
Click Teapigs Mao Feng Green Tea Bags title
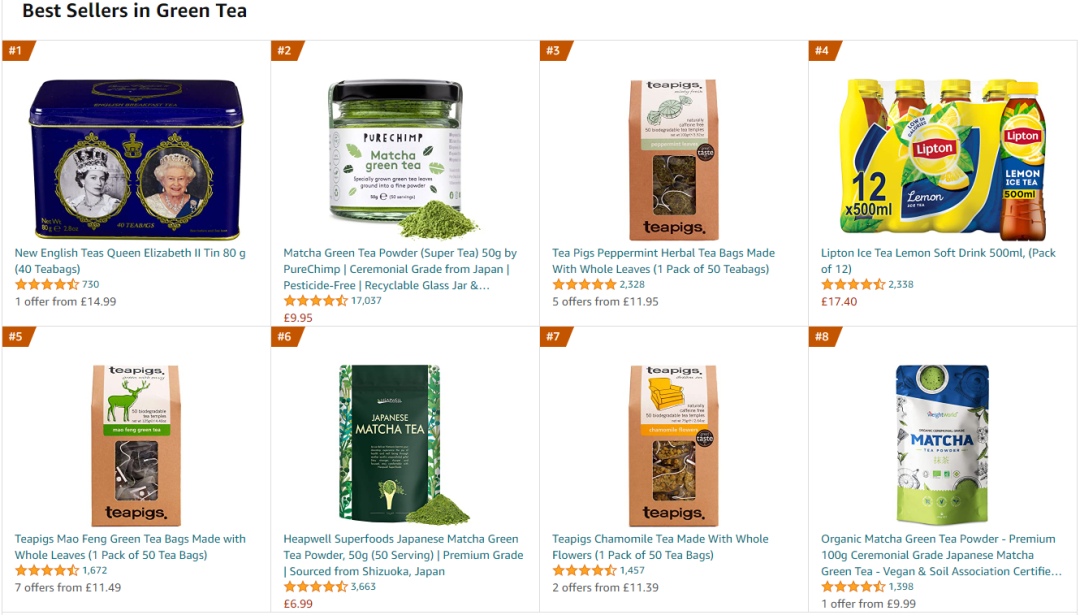coord(130,547)
